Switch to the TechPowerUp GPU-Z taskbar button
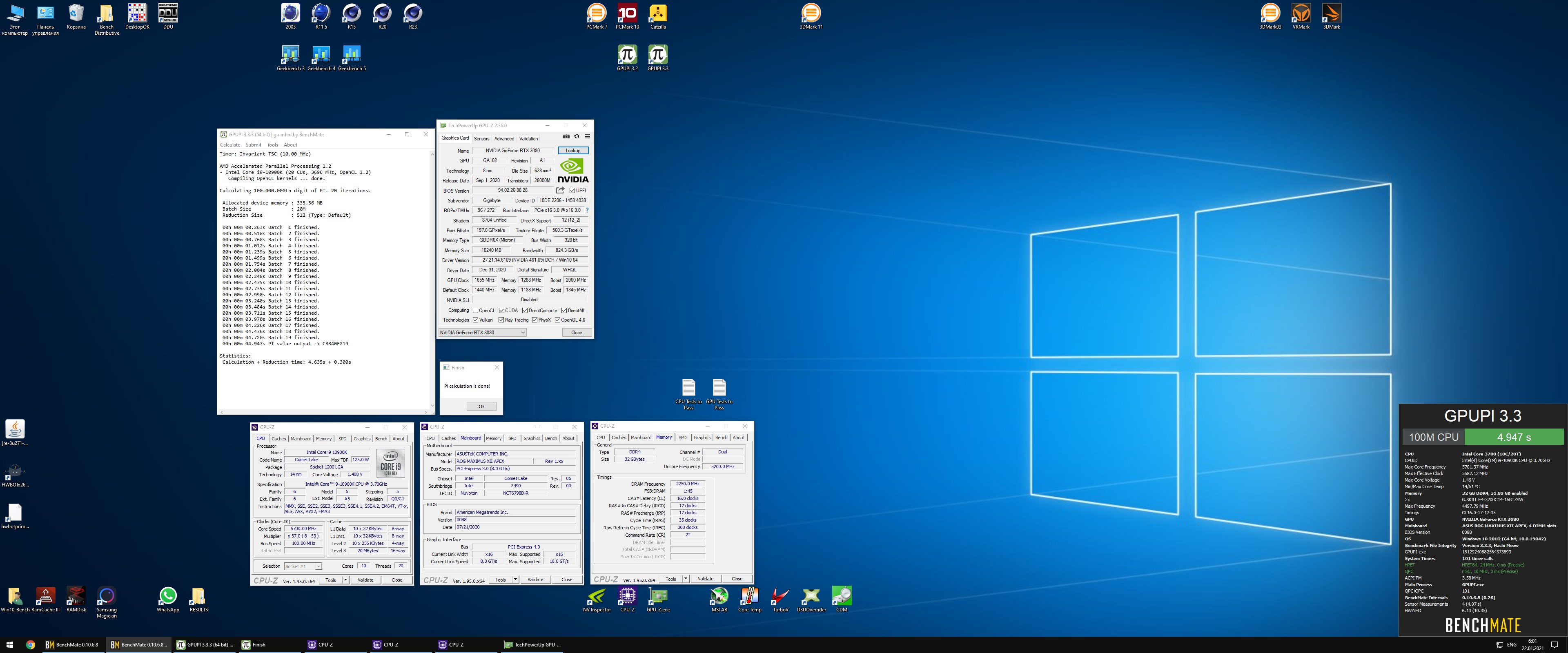Image resolution: width=1568 pixels, height=653 pixels. point(532,644)
